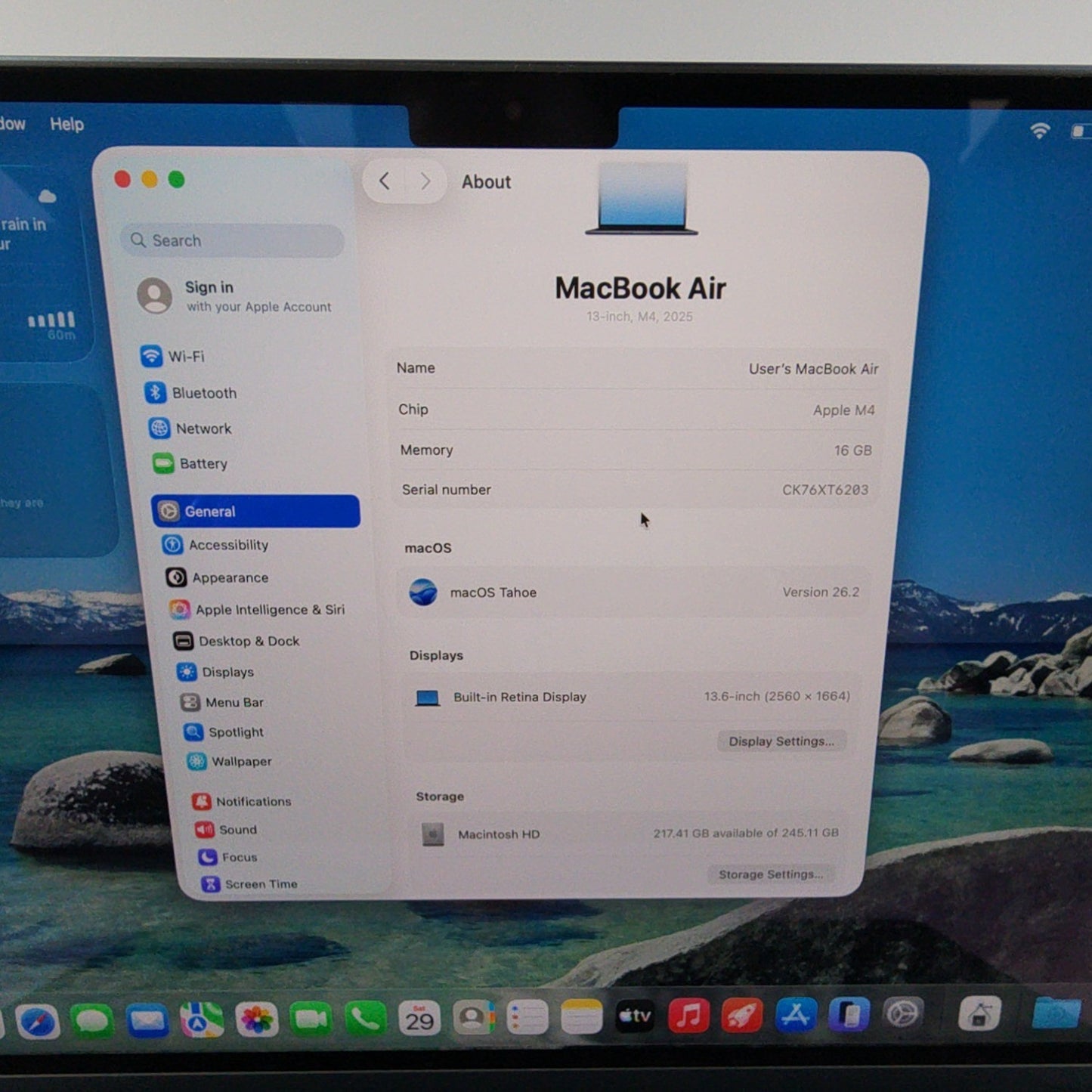The image size is (1092, 1092).
Task: Open the Displays sidebar item
Action: pos(215,672)
